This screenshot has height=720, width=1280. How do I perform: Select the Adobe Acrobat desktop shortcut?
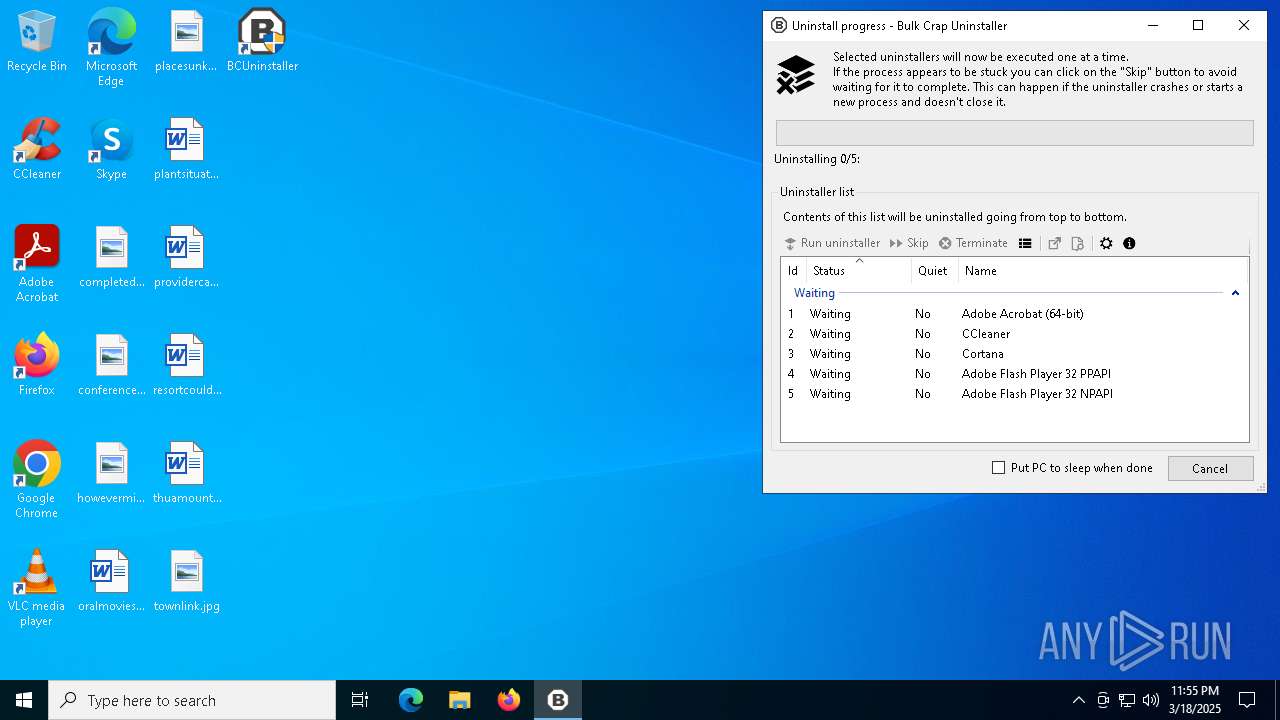click(x=37, y=264)
